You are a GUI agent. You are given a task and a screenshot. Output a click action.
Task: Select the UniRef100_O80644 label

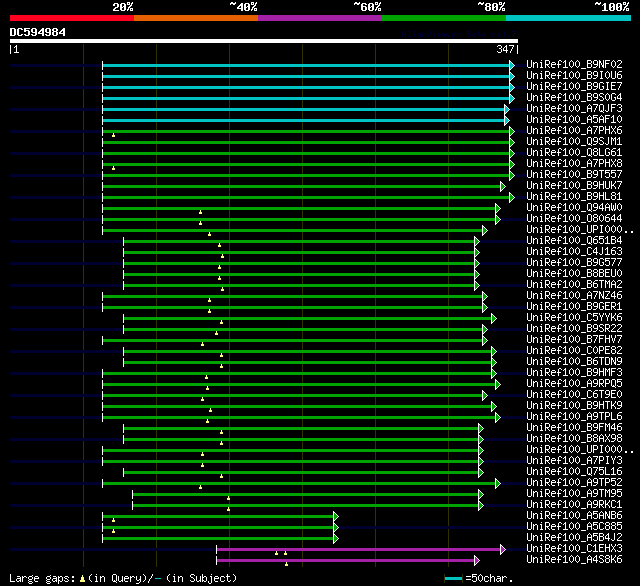(x=574, y=219)
